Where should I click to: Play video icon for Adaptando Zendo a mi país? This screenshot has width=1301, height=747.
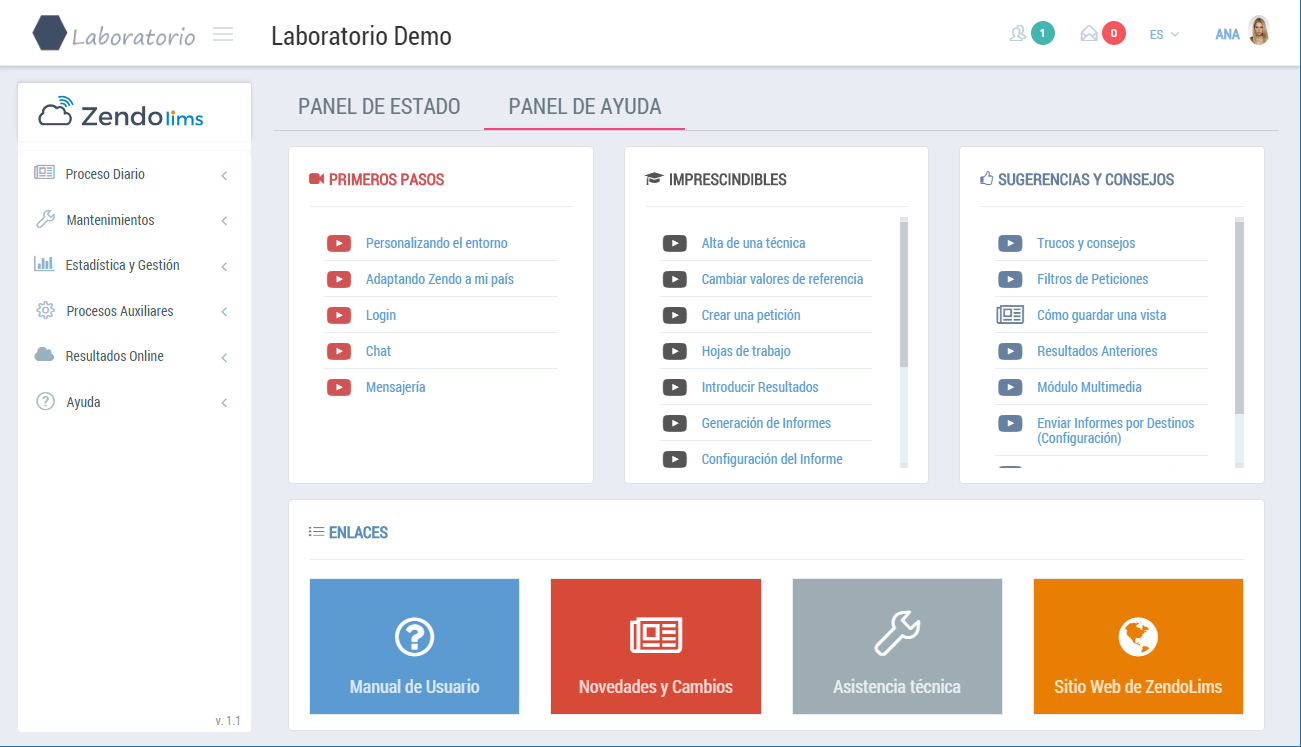click(x=339, y=279)
